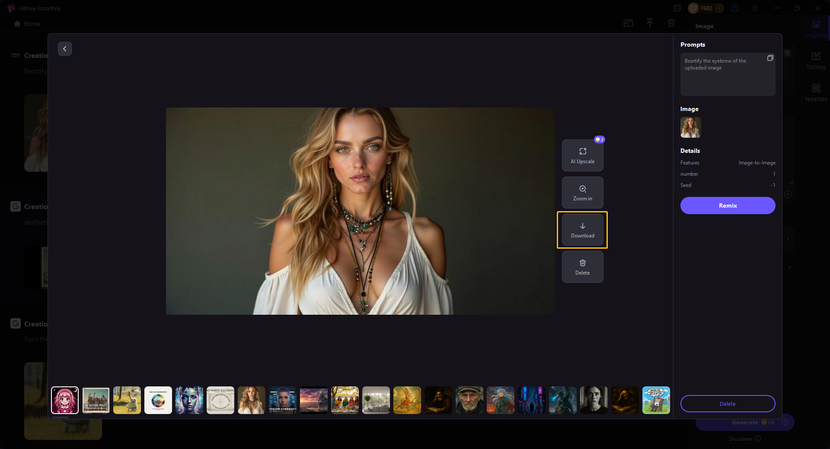Select the blonde woman thumbnail in filmstrip
Image resolution: width=830 pixels, height=449 pixels.
point(251,400)
